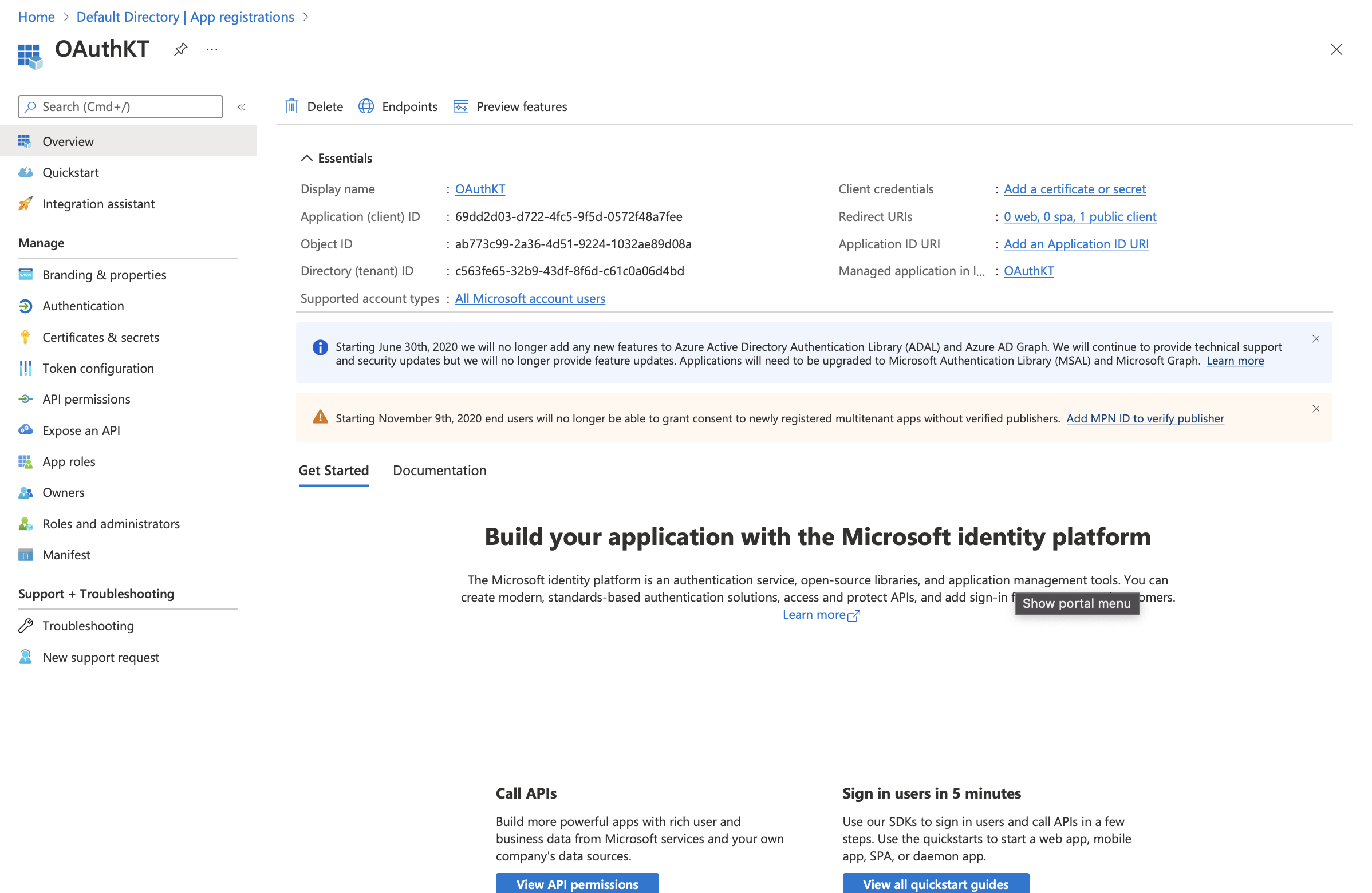
Task: Open Endpoints globe icon
Action: [x=366, y=106]
